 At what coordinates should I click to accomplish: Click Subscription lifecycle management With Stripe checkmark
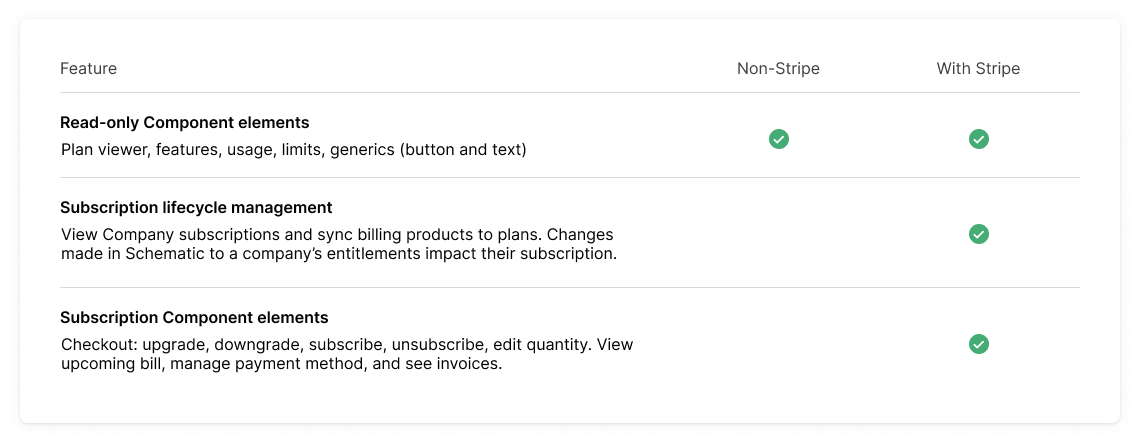coord(978,234)
